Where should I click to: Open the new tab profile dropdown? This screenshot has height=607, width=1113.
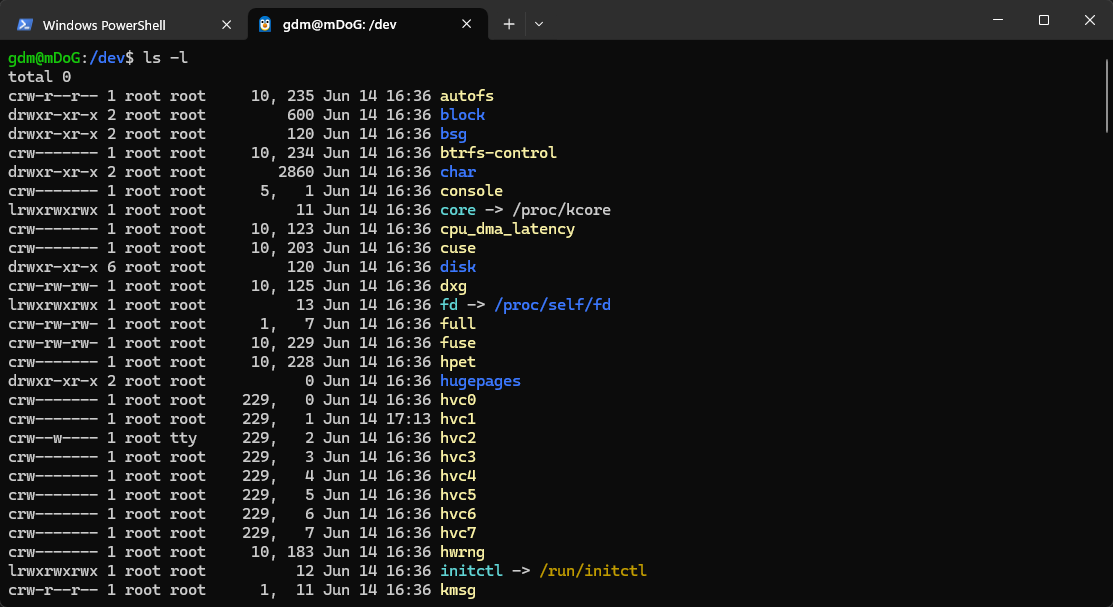point(539,24)
